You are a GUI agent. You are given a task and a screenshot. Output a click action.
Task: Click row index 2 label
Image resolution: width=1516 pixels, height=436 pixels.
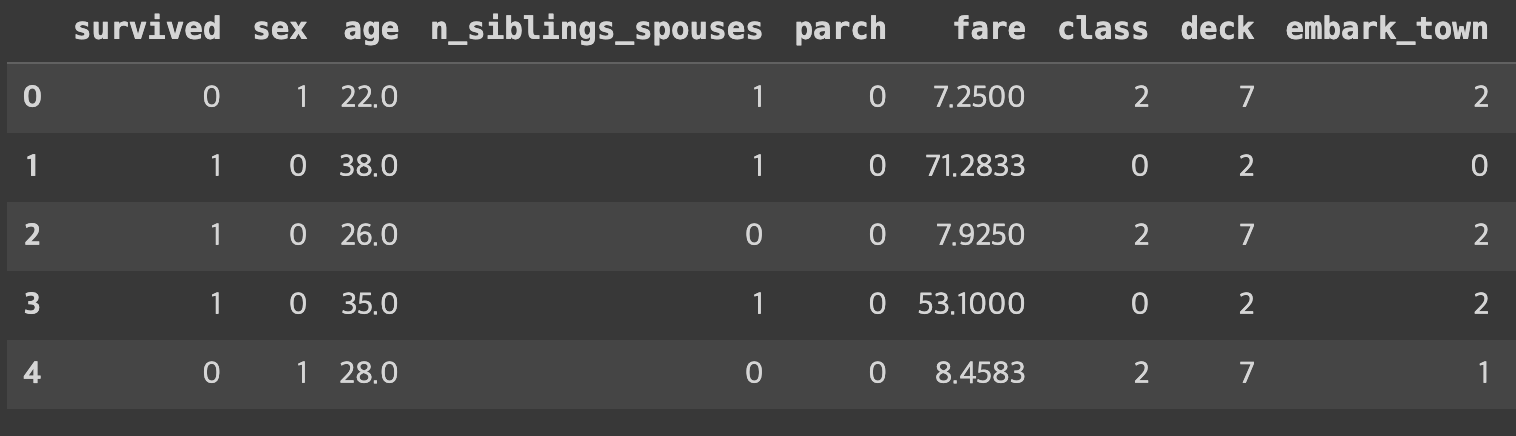coord(32,235)
